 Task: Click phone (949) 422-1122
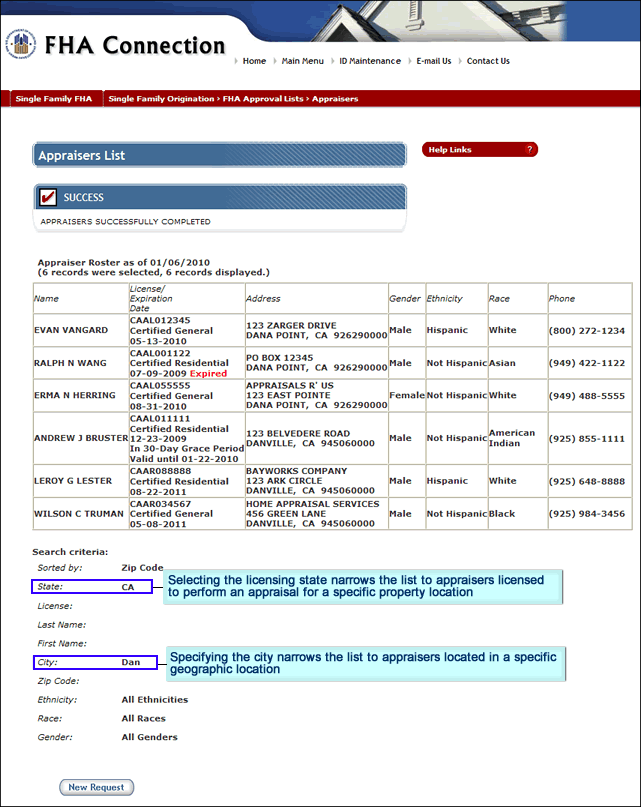click(x=586, y=363)
